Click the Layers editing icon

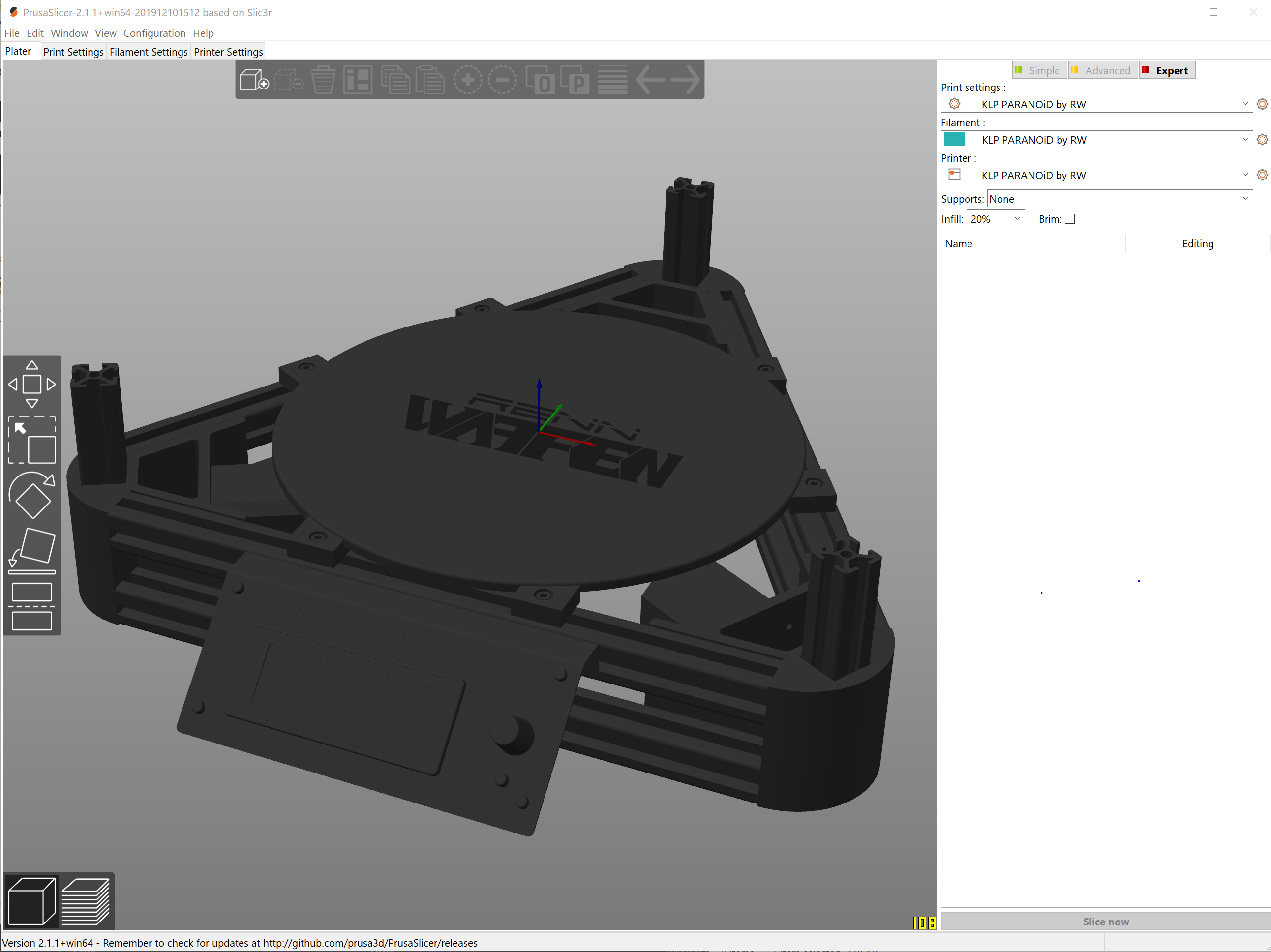(x=612, y=80)
